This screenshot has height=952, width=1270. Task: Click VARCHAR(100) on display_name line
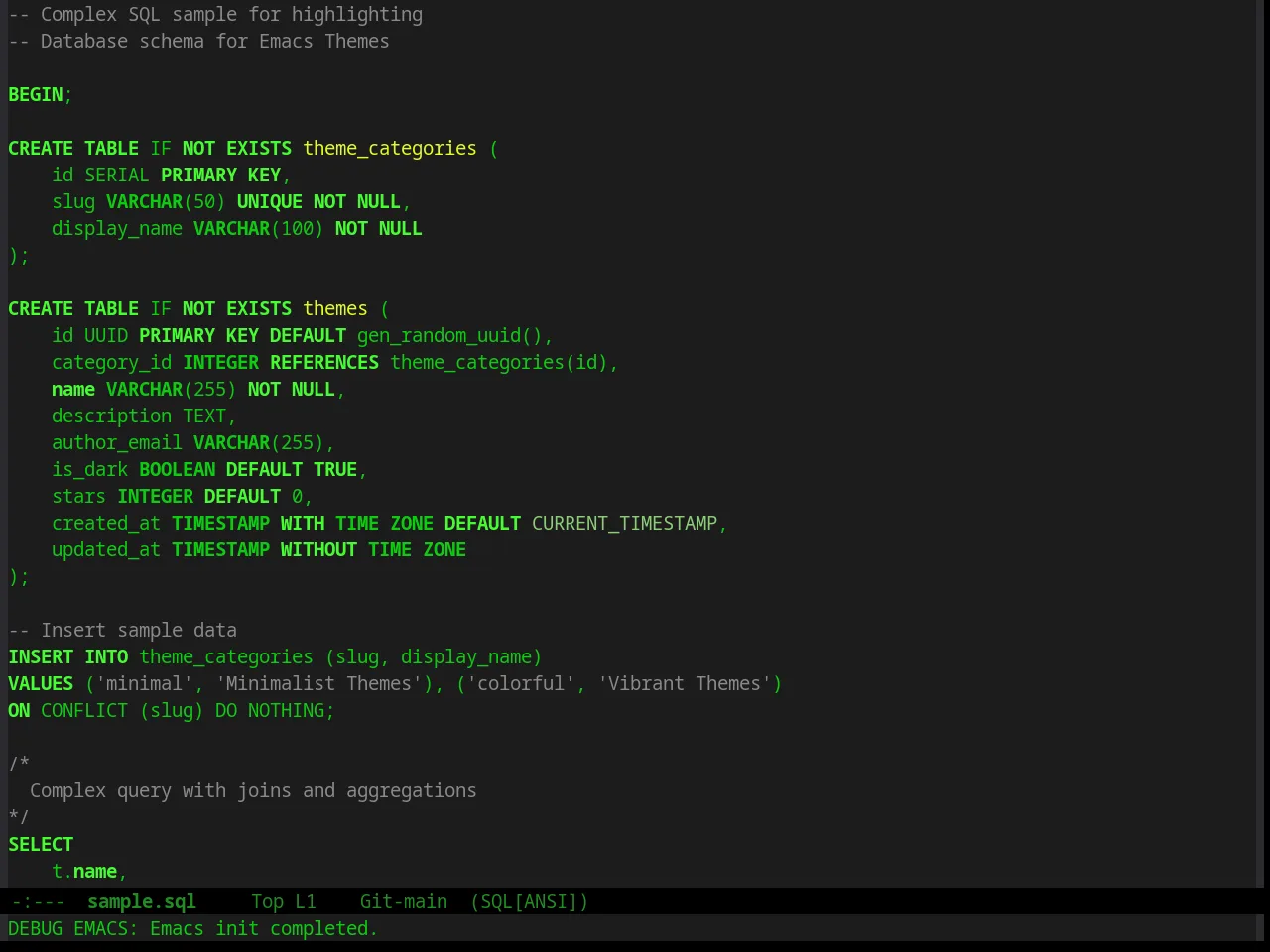tap(259, 228)
